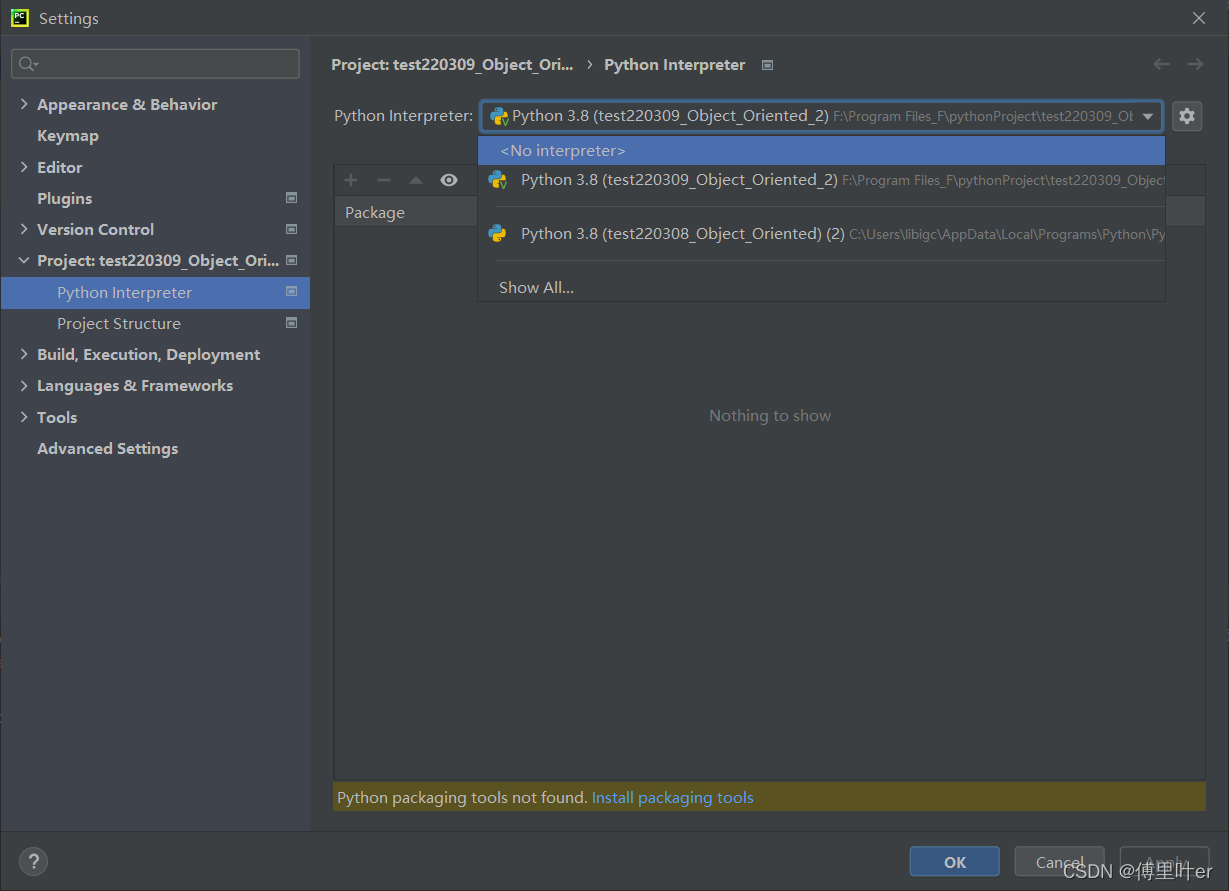Click the upgrade package arrow icon
The image size is (1229, 891).
coord(416,180)
